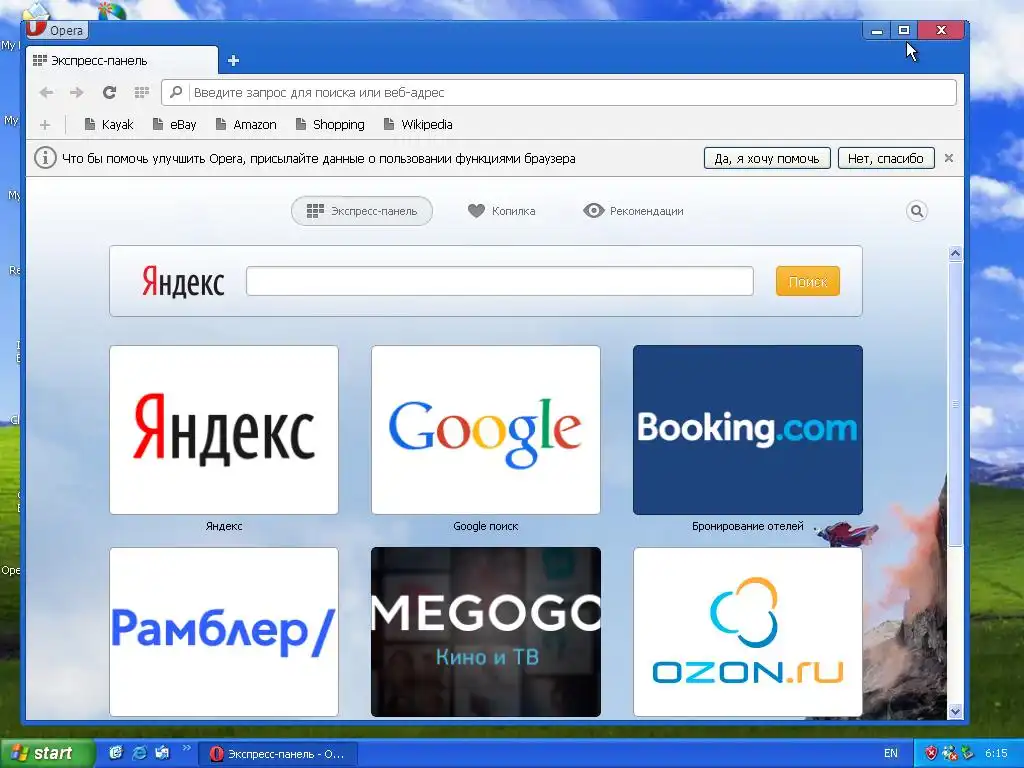The image size is (1024, 768).
Task: Click the Яндекс logo in search box
Action: (184, 281)
